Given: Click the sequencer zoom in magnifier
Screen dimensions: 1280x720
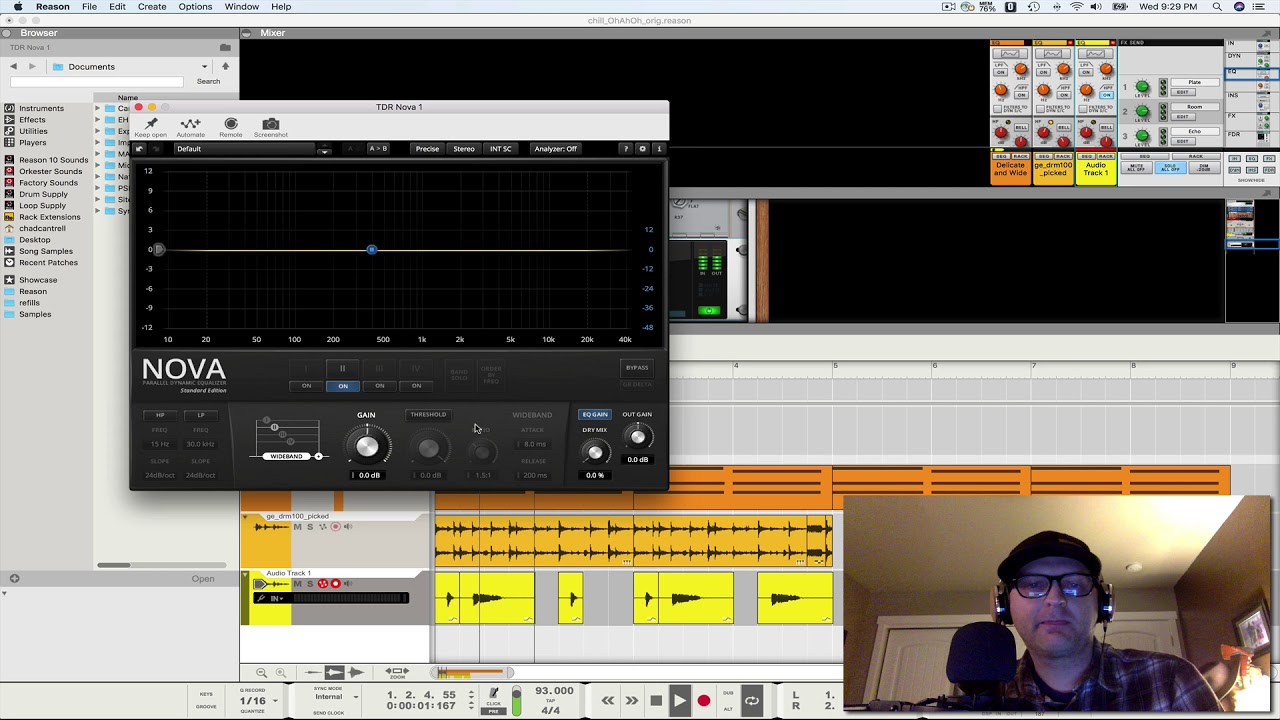Looking at the screenshot, I should (281, 673).
